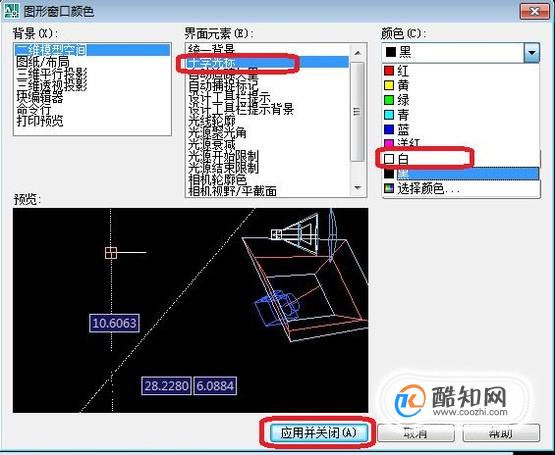555x455 pixels.
Task: Choose 命令行 in background list
Action: coord(34,109)
